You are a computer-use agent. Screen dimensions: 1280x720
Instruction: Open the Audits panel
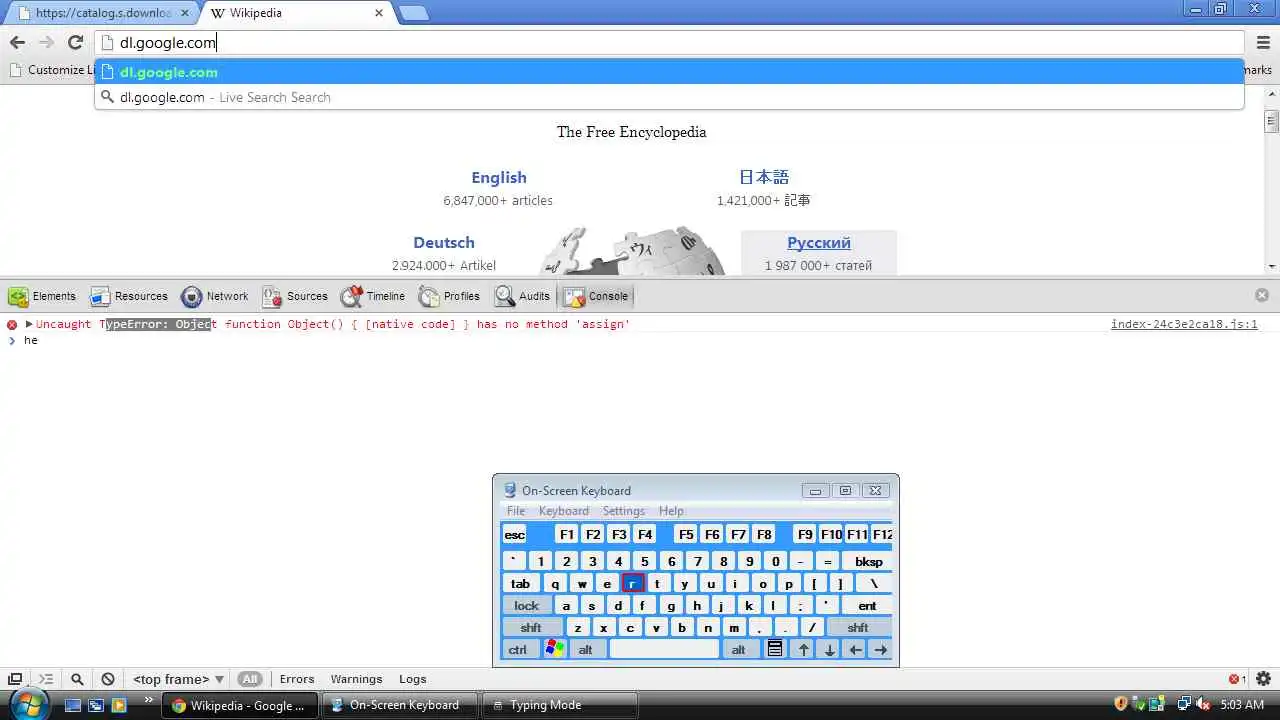pyautogui.click(x=522, y=296)
